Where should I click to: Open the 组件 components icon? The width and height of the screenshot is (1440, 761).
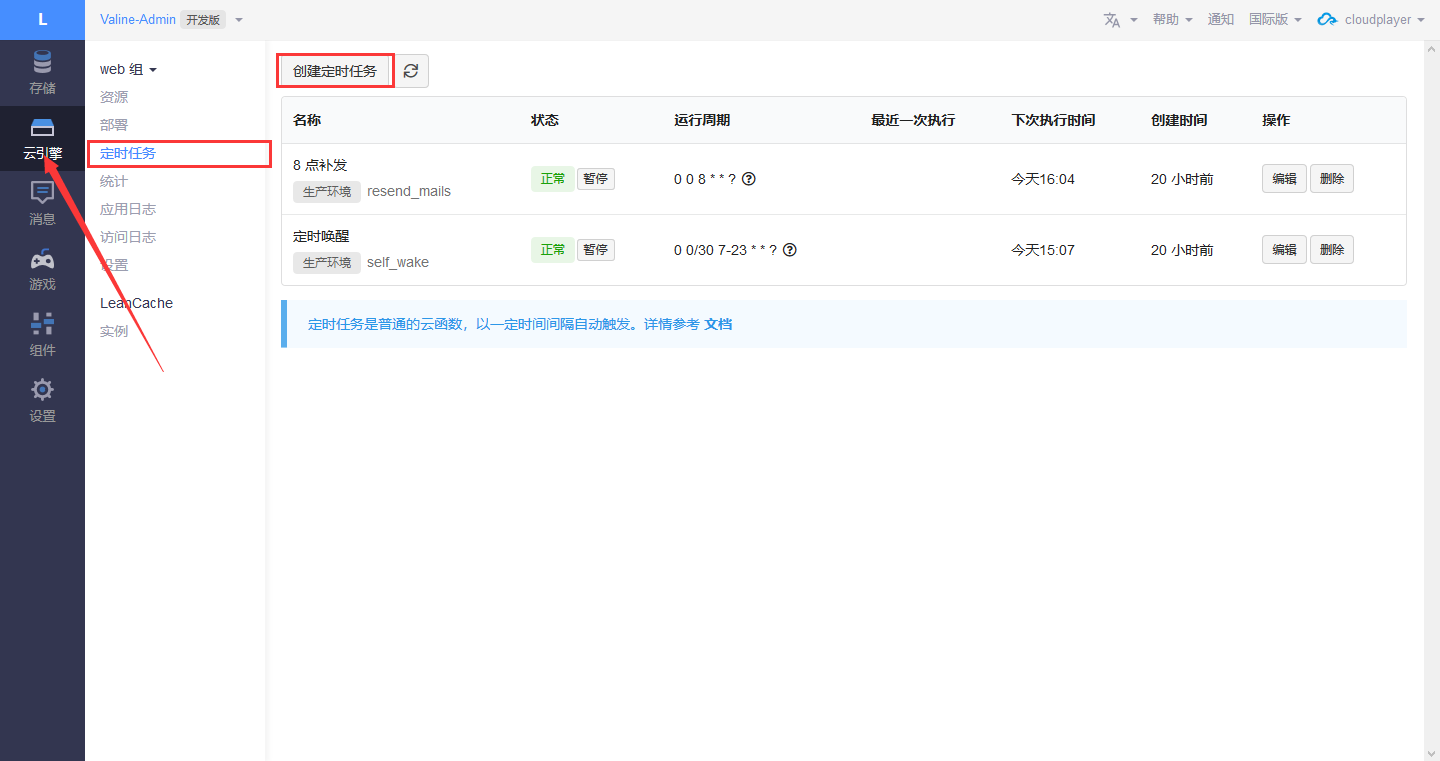coord(42,325)
